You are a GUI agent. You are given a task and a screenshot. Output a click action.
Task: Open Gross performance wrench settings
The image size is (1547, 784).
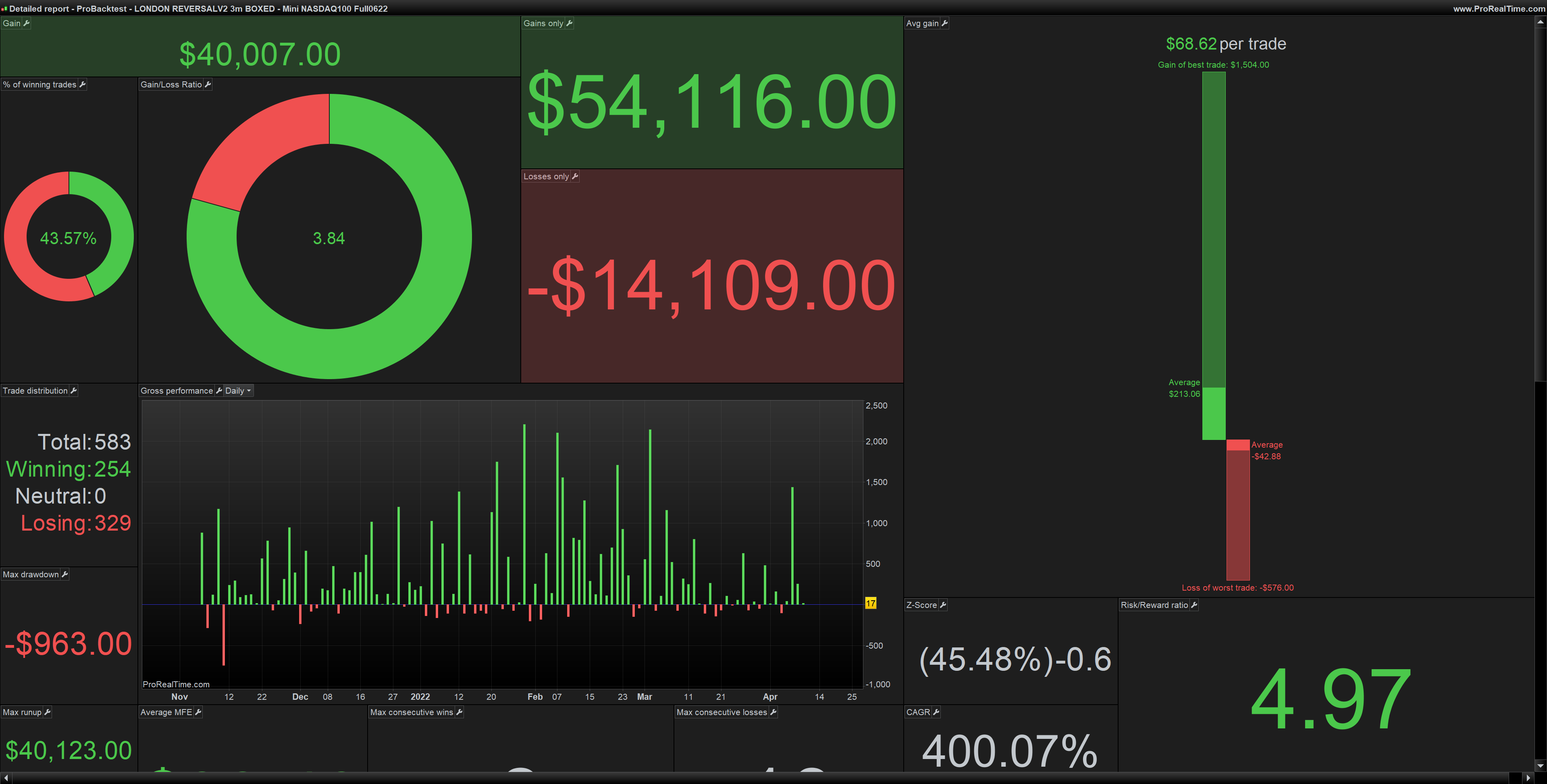pos(218,390)
